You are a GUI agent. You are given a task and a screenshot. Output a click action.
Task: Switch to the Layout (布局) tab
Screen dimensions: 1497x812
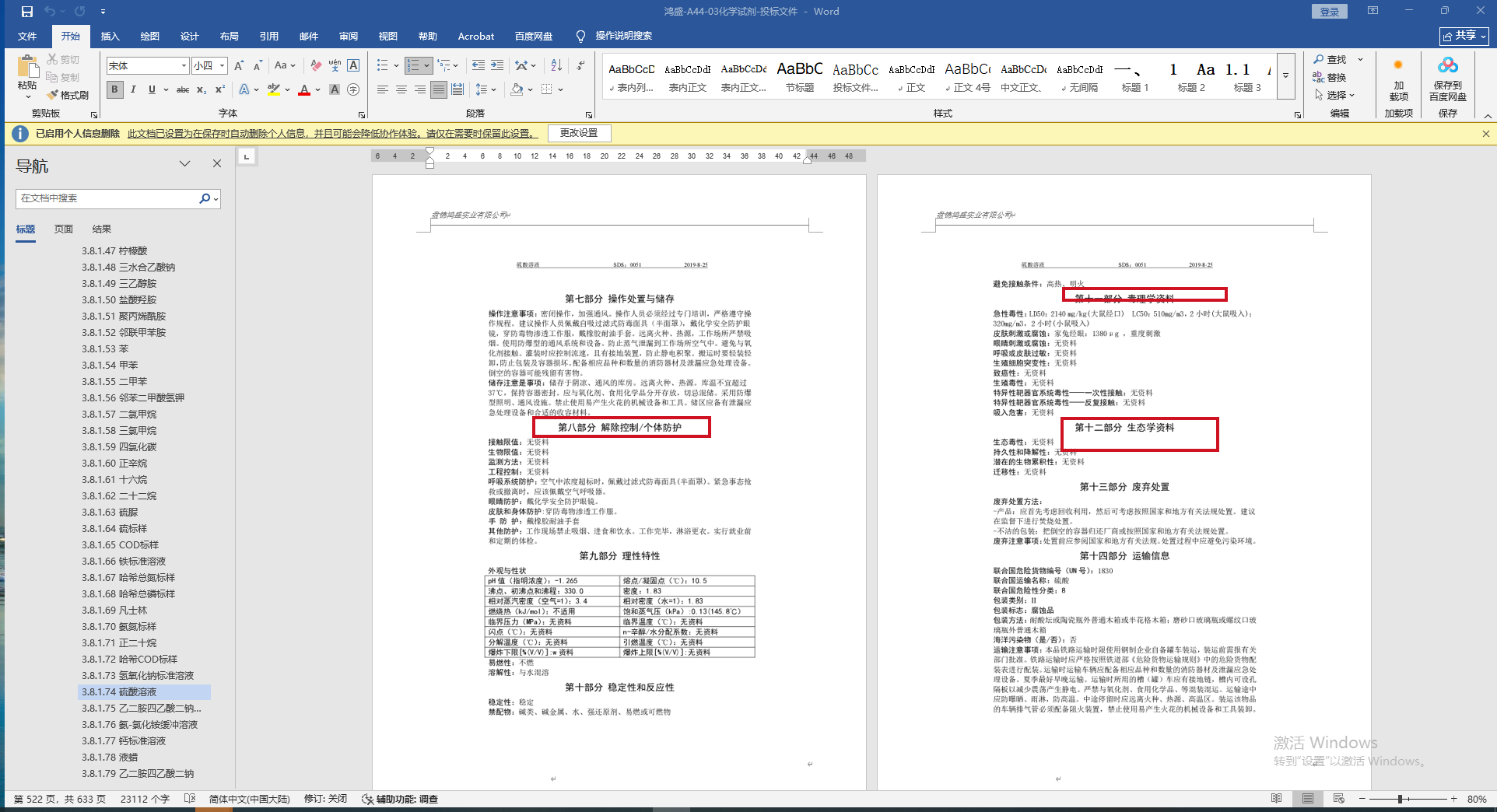tap(229, 36)
